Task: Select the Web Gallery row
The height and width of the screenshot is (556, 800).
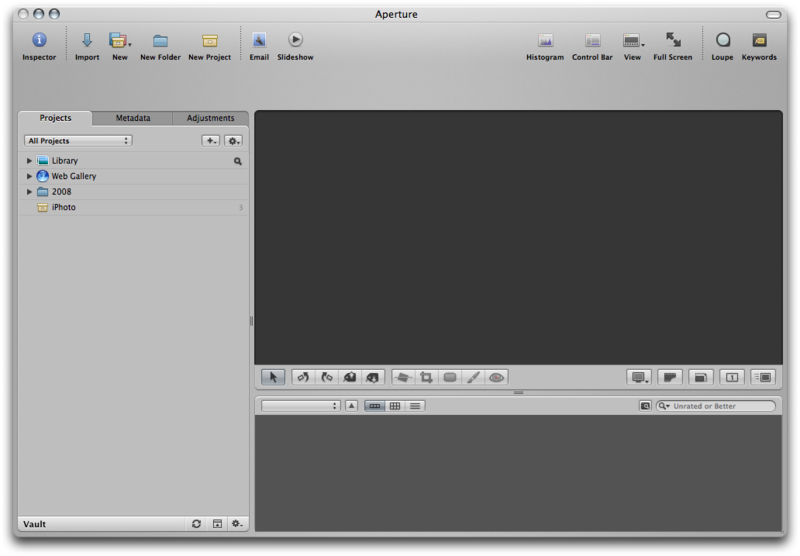Action: pyautogui.click(x=133, y=176)
